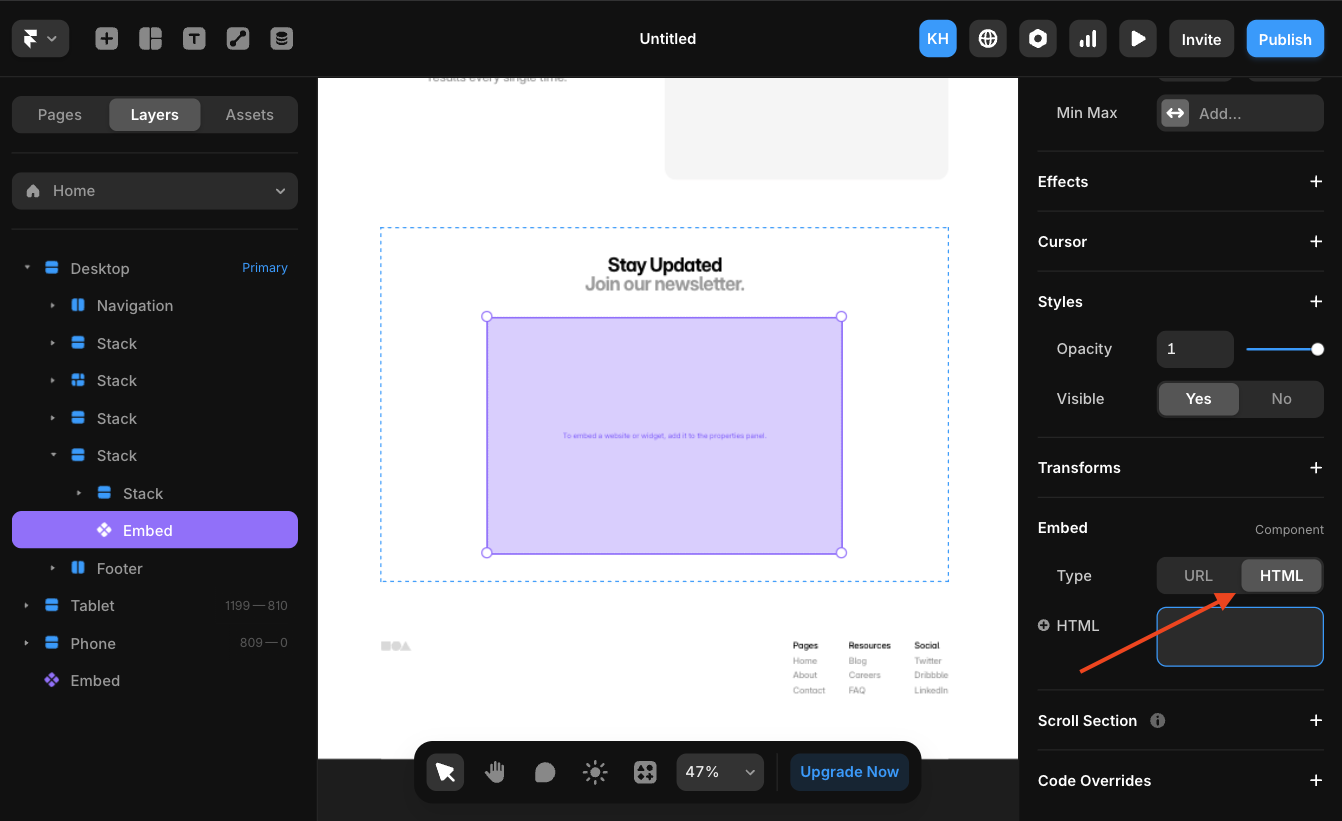Select the cursor tool in the bottom bar

point(445,771)
